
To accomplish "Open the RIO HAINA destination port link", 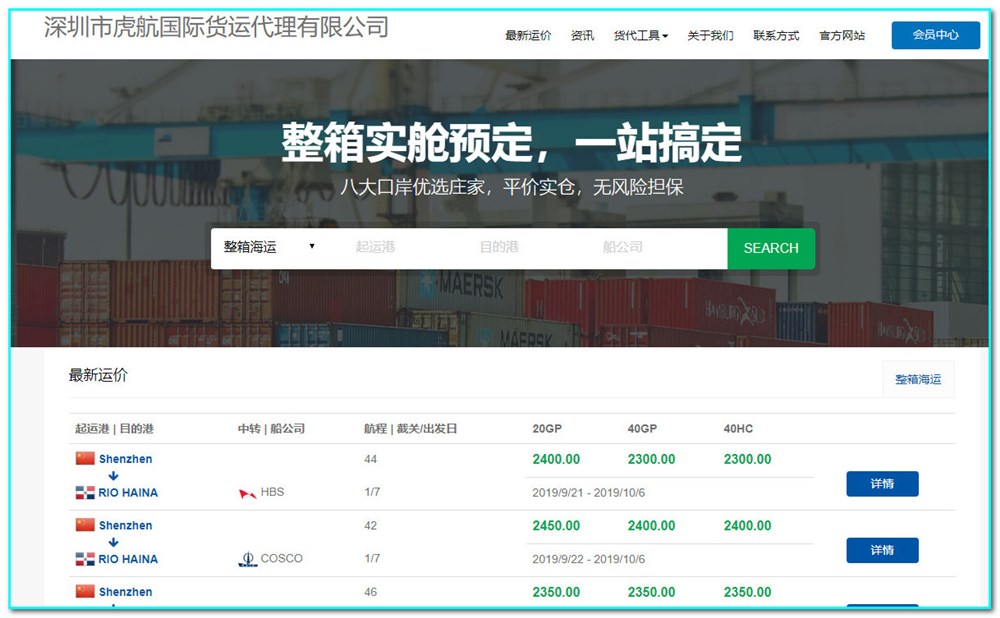I will pyautogui.click(x=128, y=492).
